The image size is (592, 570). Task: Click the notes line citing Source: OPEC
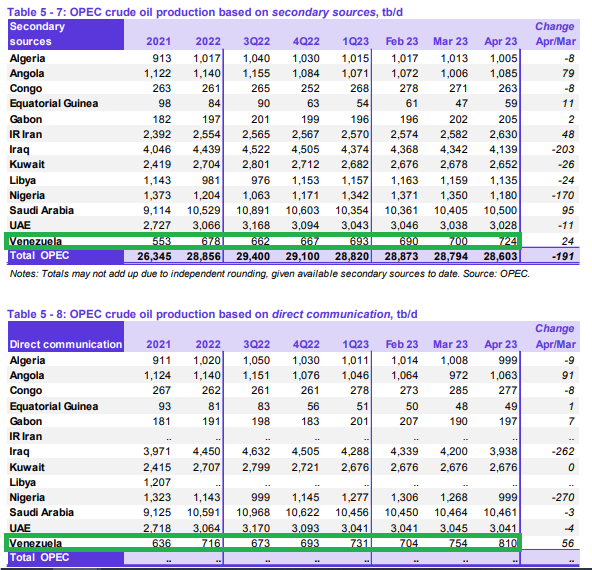point(270,274)
